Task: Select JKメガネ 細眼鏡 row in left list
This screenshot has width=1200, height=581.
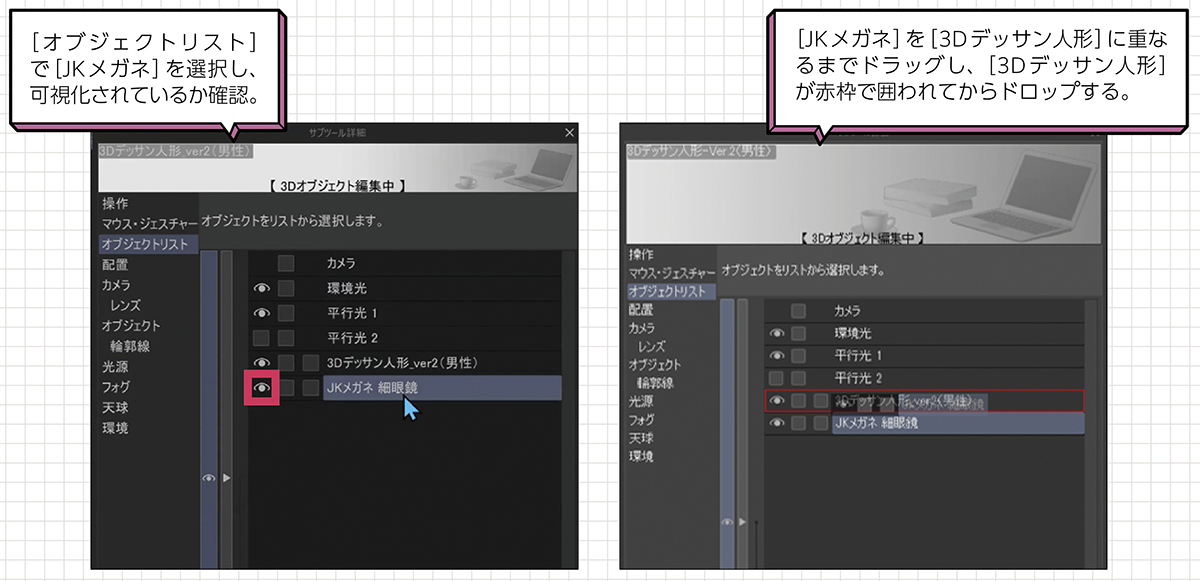Action: click(441, 388)
